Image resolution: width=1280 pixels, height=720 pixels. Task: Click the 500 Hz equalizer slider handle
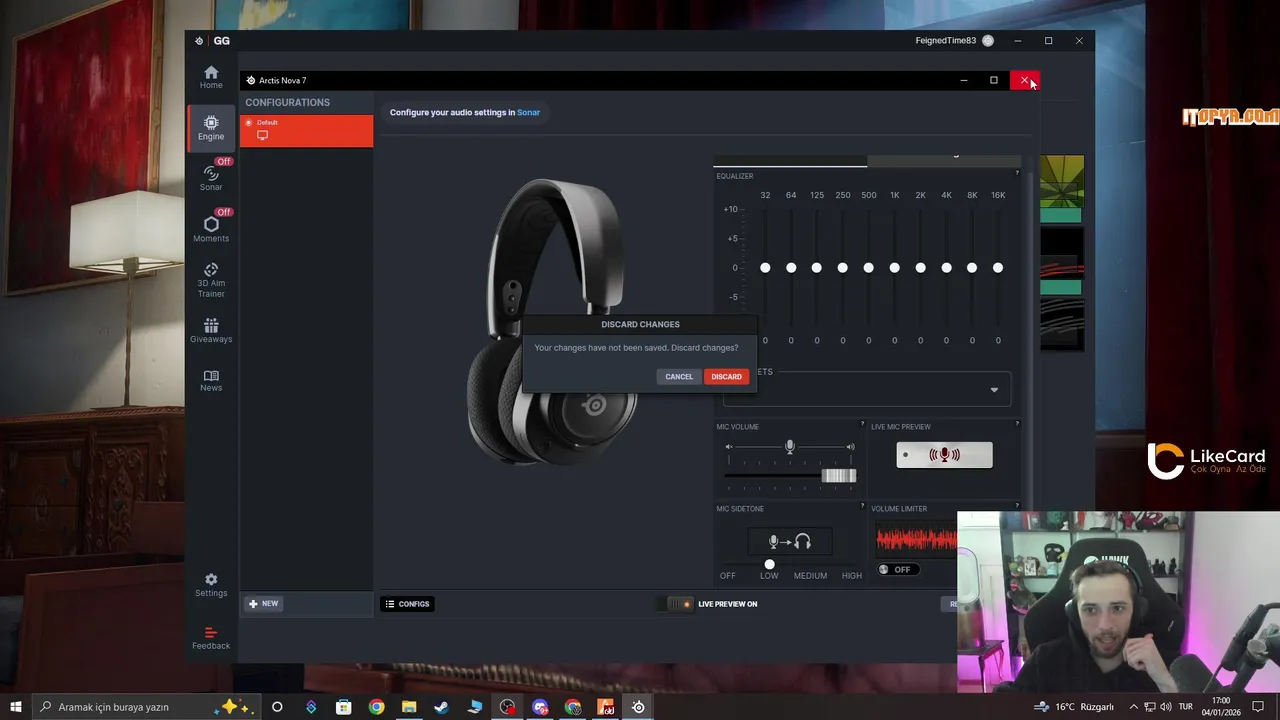(x=869, y=268)
